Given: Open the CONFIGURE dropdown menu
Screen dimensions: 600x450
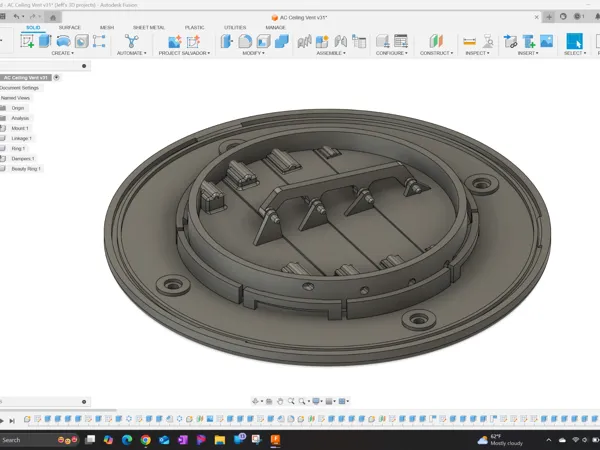Looking at the screenshot, I should pyautogui.click(x=391, y=53).
